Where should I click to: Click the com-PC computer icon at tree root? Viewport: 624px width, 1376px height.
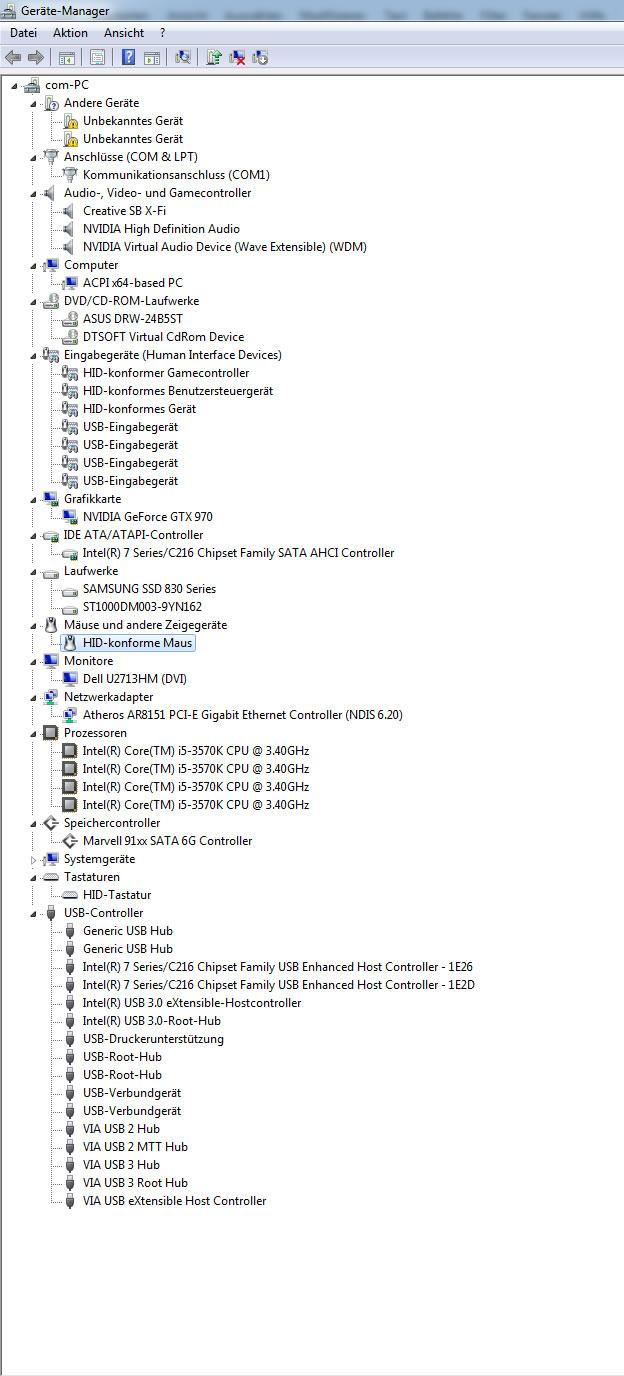coord(32,85)
